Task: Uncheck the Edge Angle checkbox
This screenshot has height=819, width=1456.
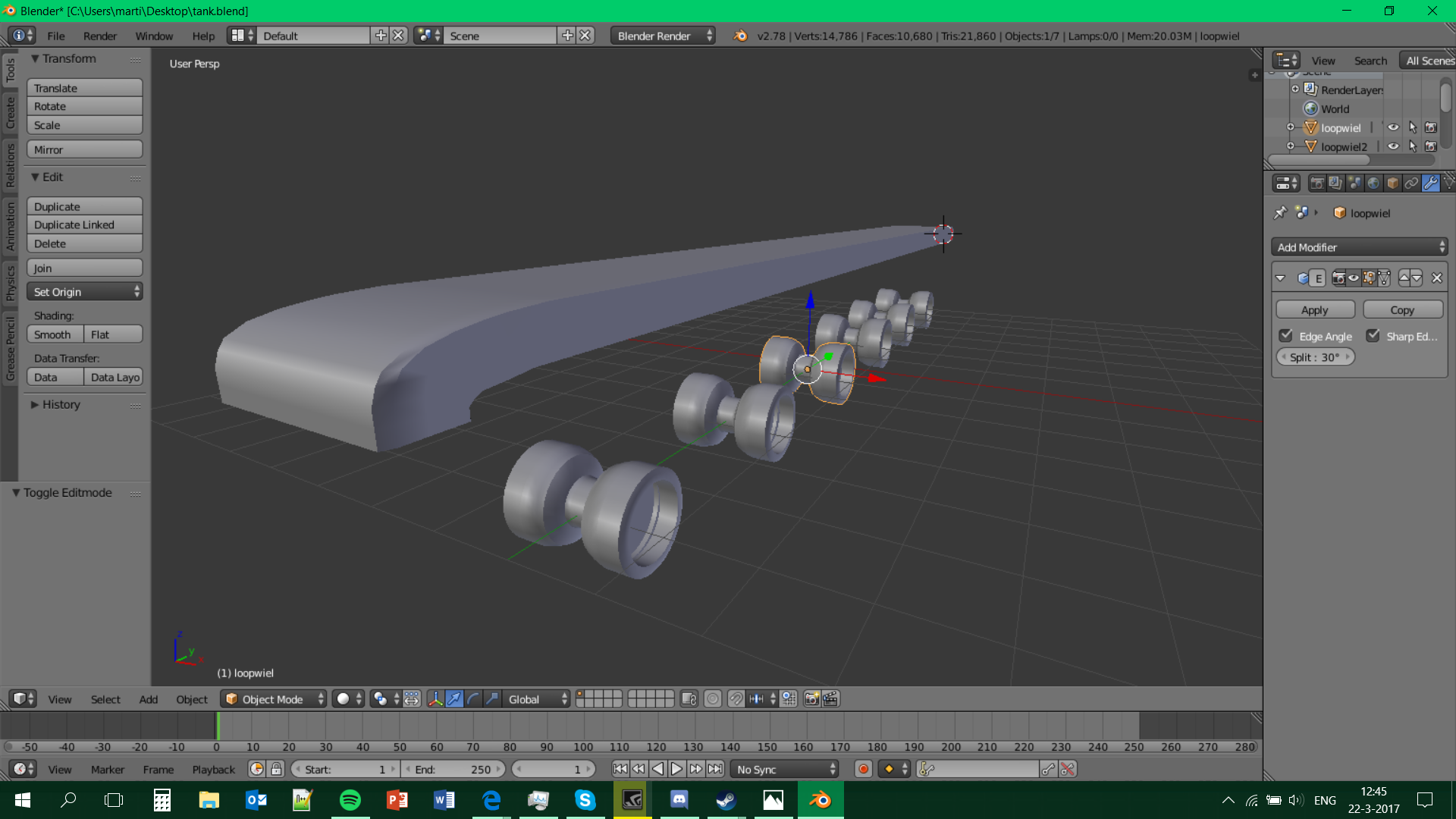Action: tap(1286, 335)
